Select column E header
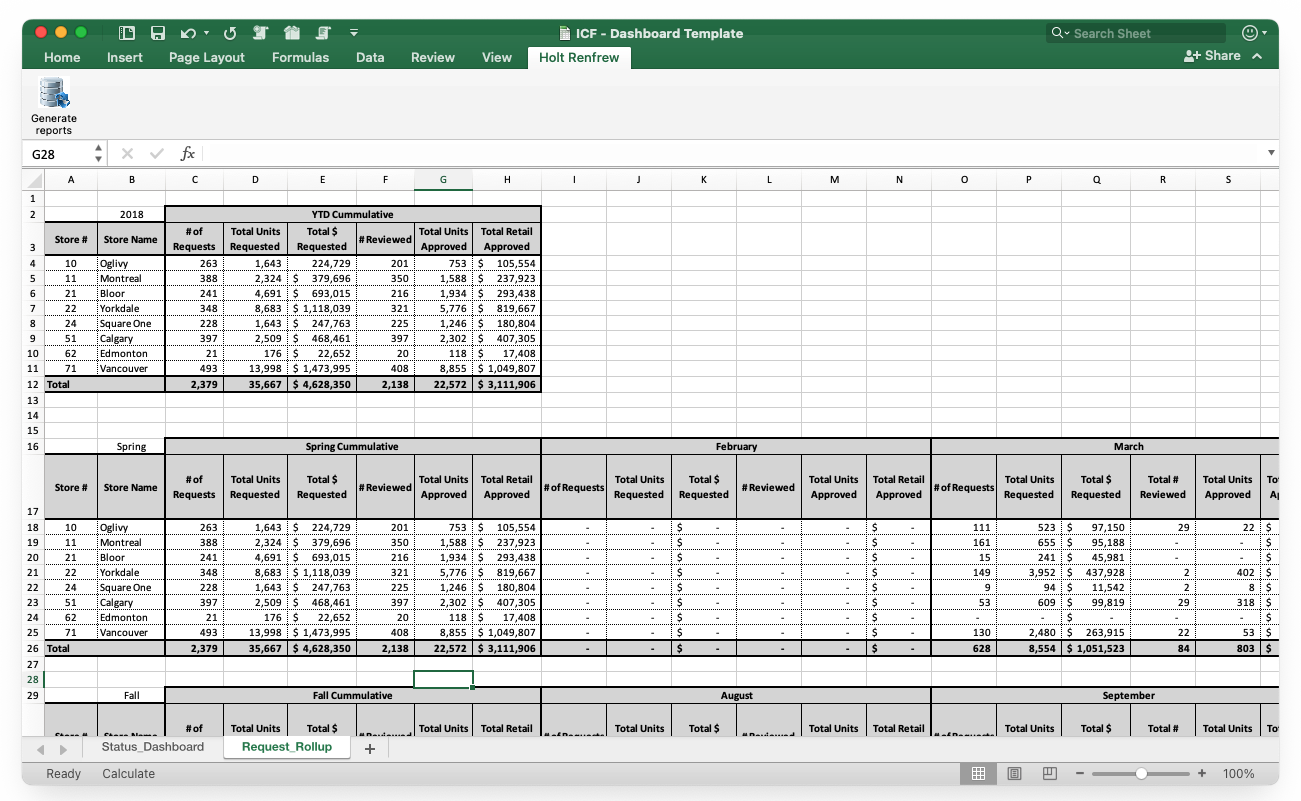The height and width of the screenshot is (801, 1301). tap(322, 180)
